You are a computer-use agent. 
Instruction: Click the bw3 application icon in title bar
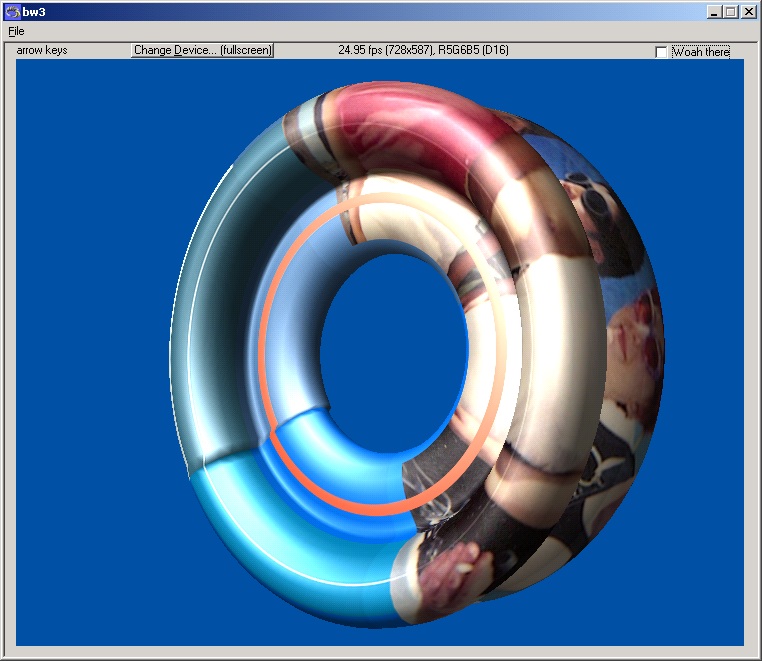pos(12,12)
